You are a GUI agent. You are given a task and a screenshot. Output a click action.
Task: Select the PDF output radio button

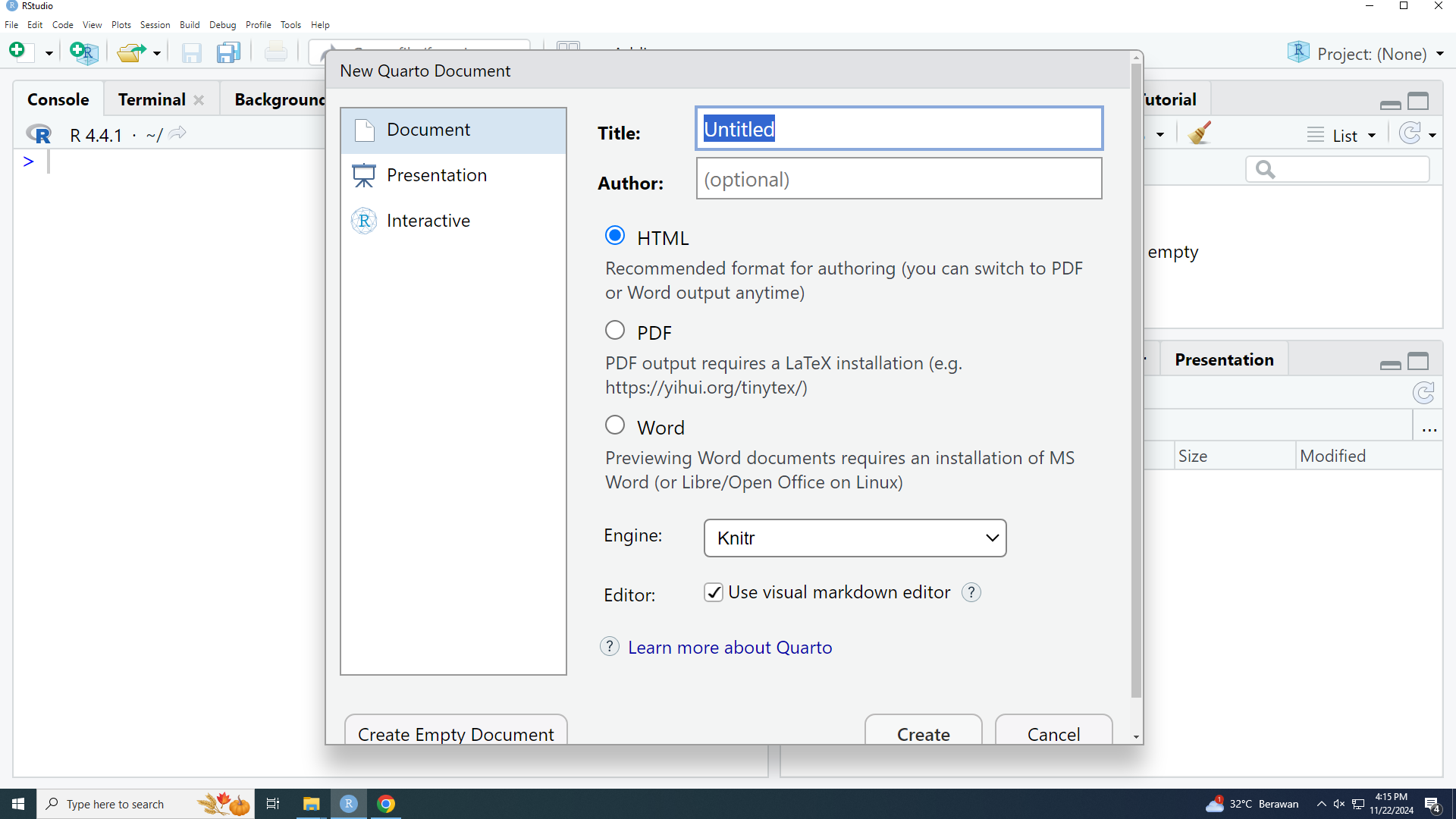point(615,331)
